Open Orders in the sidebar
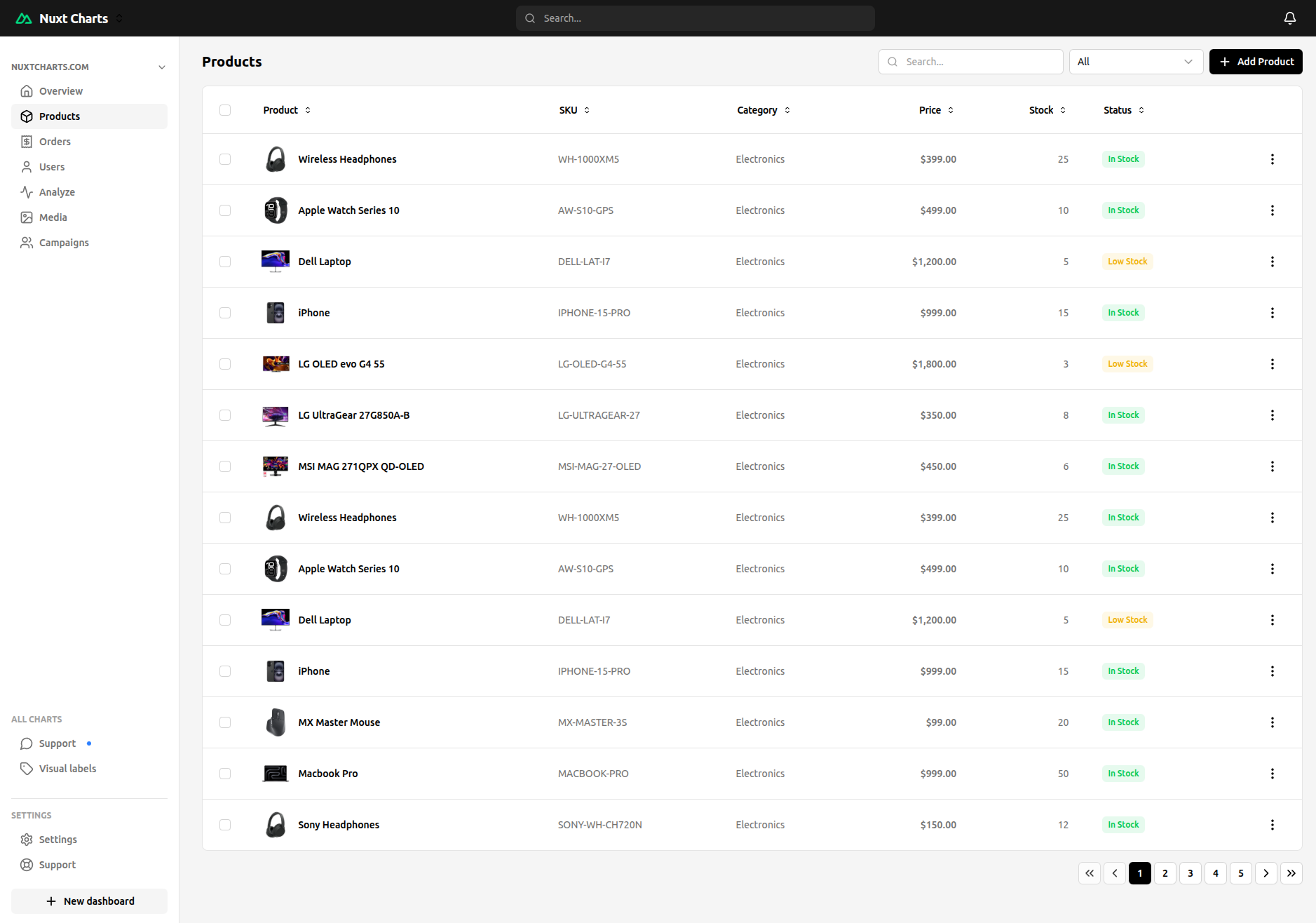1316x923 pixels. click(x=55, y=142)
